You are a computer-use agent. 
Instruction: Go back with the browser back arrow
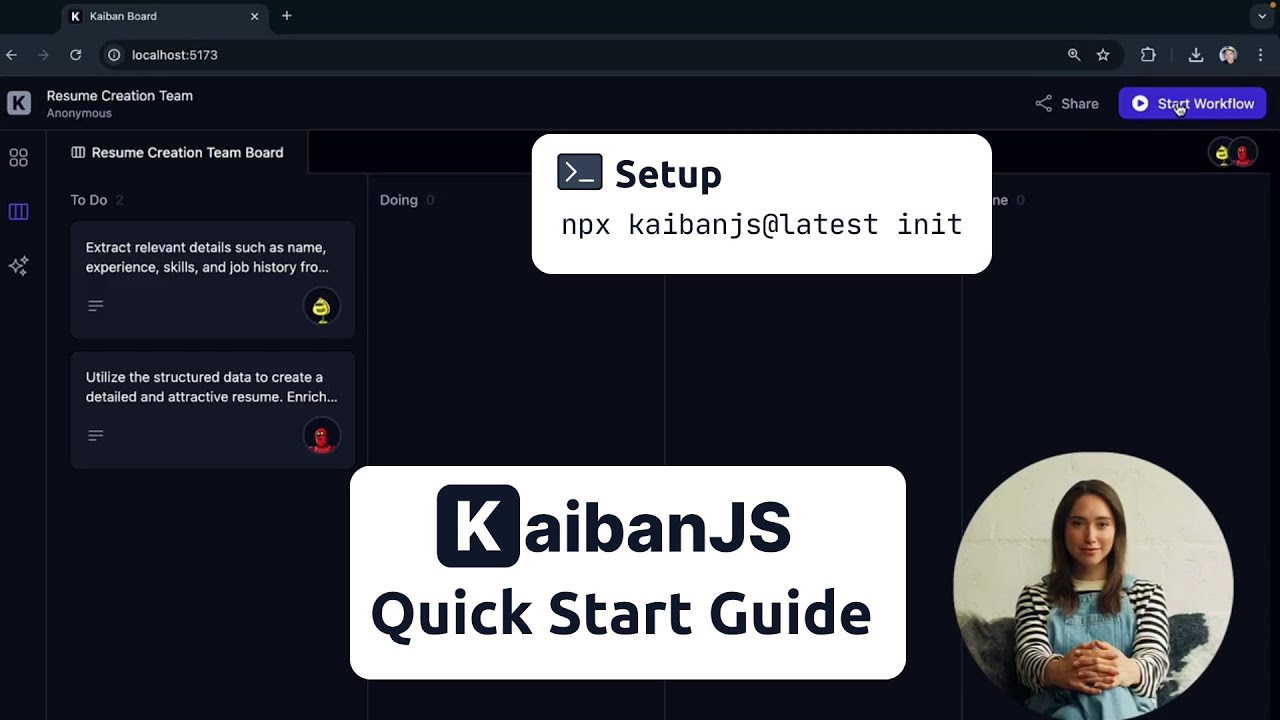(12, 55)
